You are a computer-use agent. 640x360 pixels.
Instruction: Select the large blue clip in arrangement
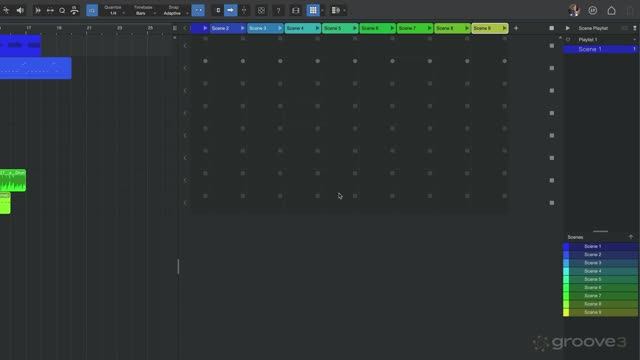click(x=36, y=68)
